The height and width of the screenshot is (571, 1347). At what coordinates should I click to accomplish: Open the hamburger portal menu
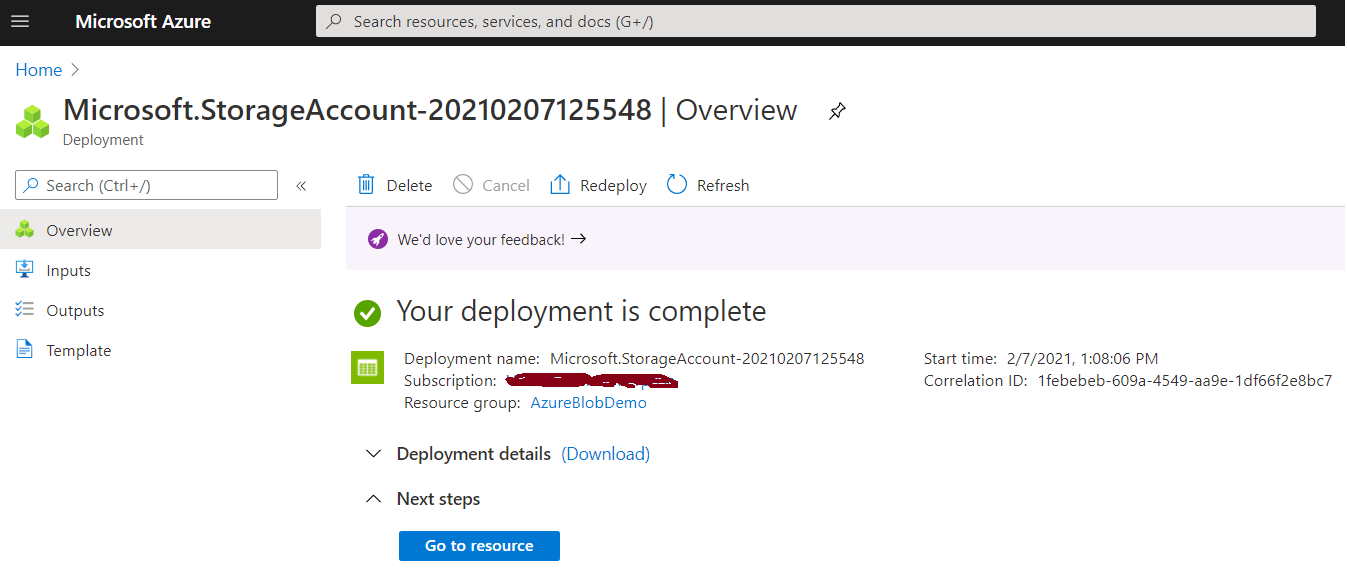20,21
